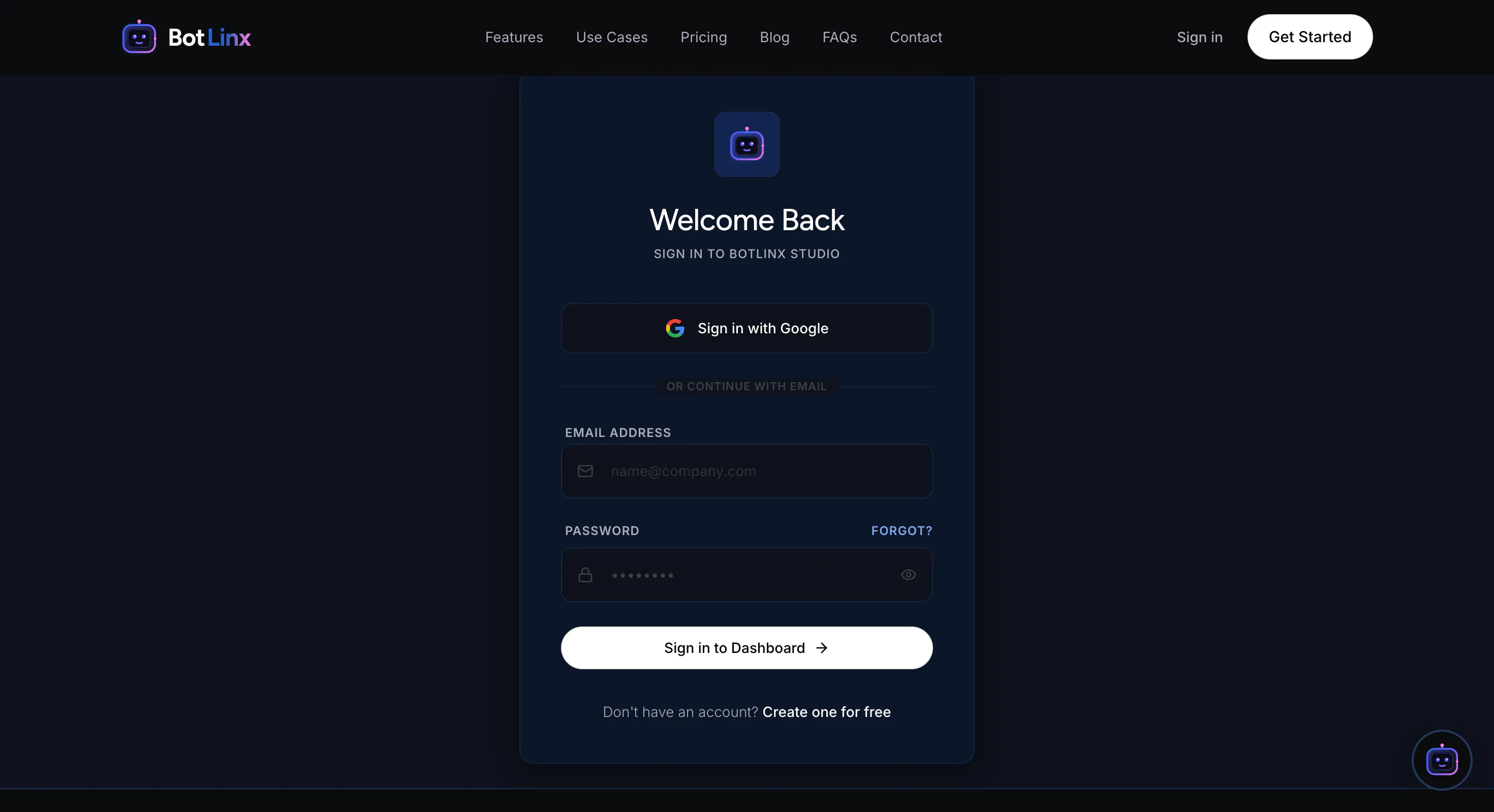This screenshot has width=1494, height=812.
Task: Open the Pricing nav link
Action: coord(703,37)
